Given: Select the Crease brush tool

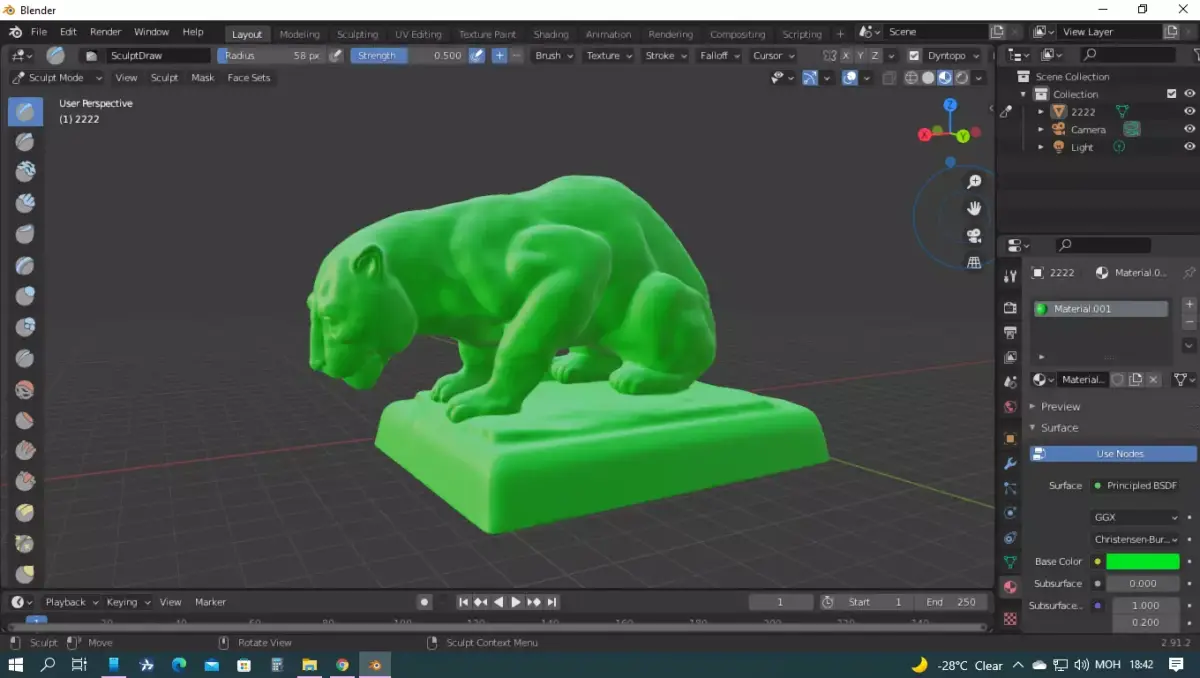Looking at the screenshot, I should coord(25,359).
